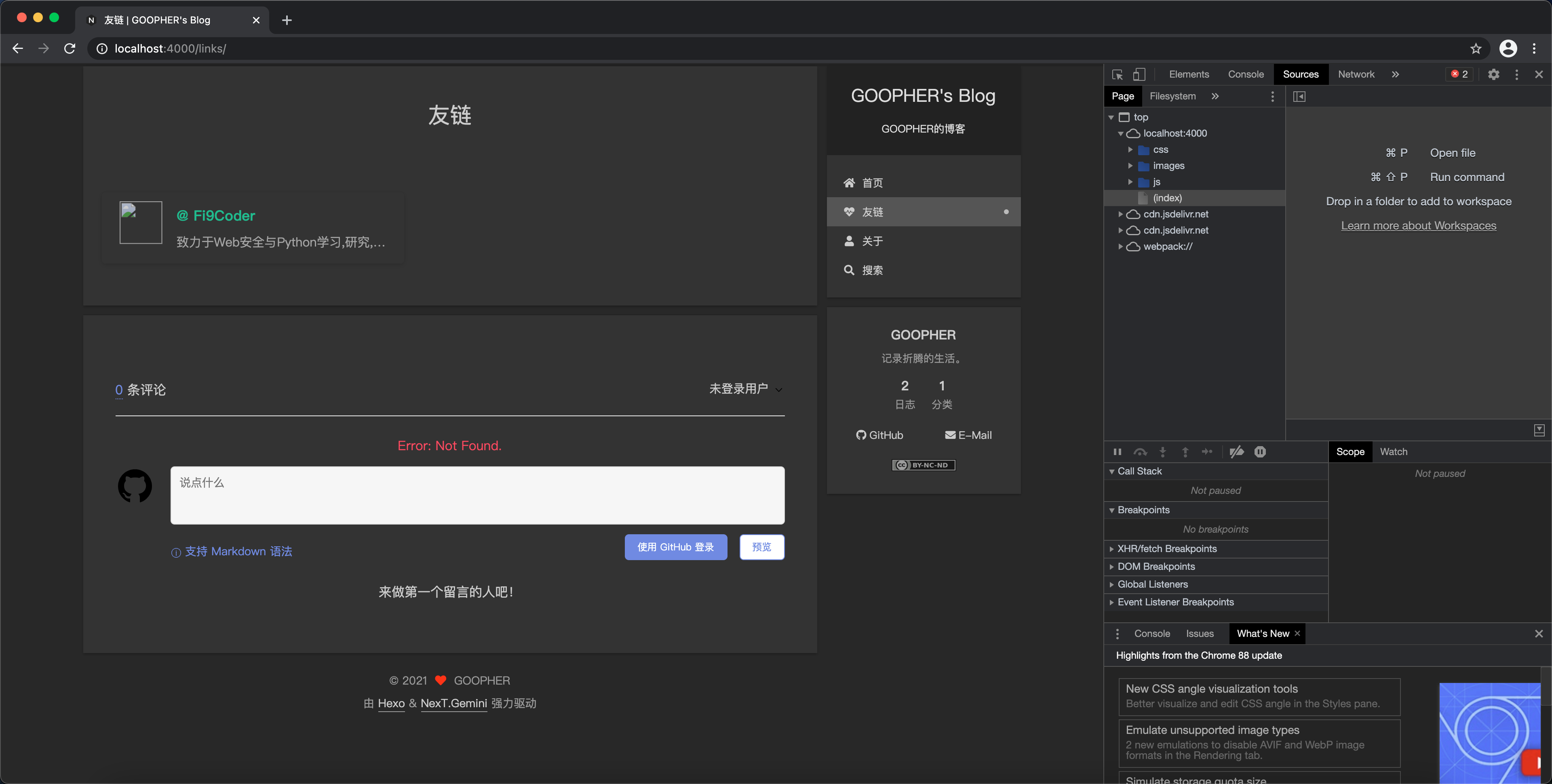
Task: Open Sources navigator kebab menu
Action: point(1272,97)
